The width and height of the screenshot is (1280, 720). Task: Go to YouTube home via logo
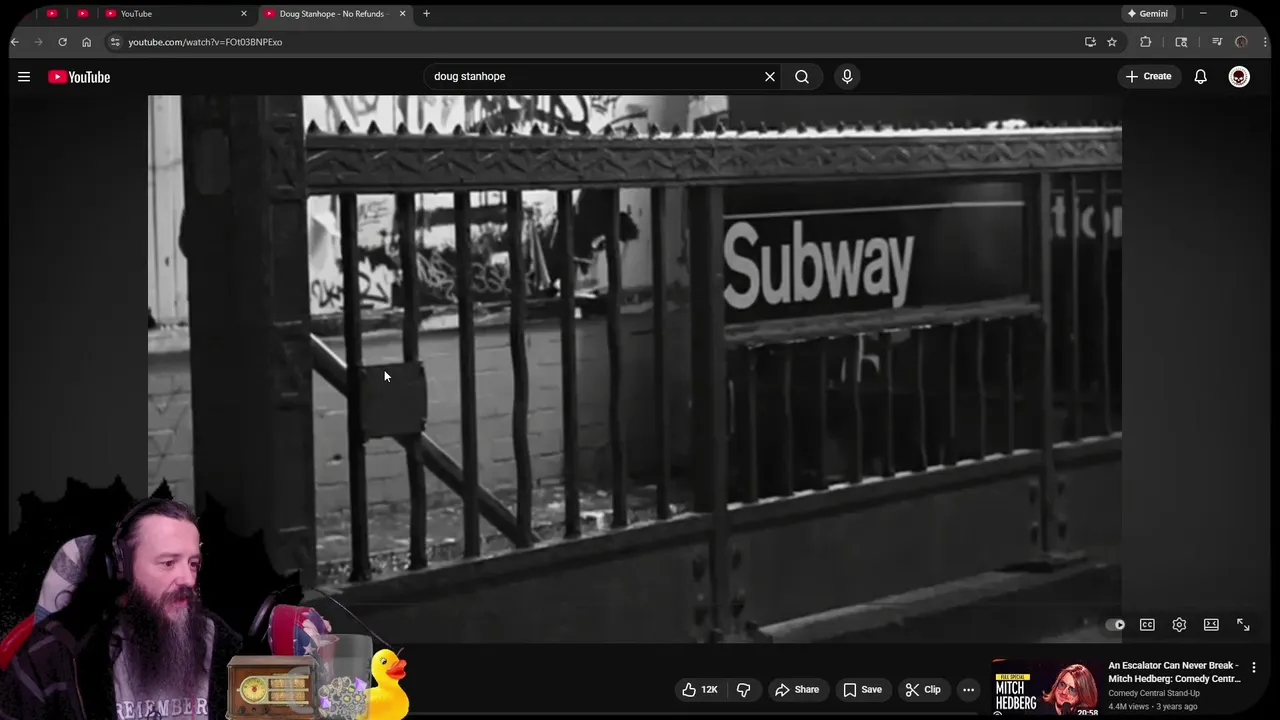(x=79, y=77)
